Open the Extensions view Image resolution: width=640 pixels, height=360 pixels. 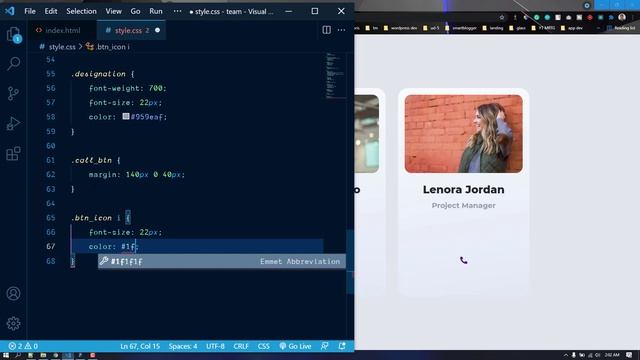[13, 153]
